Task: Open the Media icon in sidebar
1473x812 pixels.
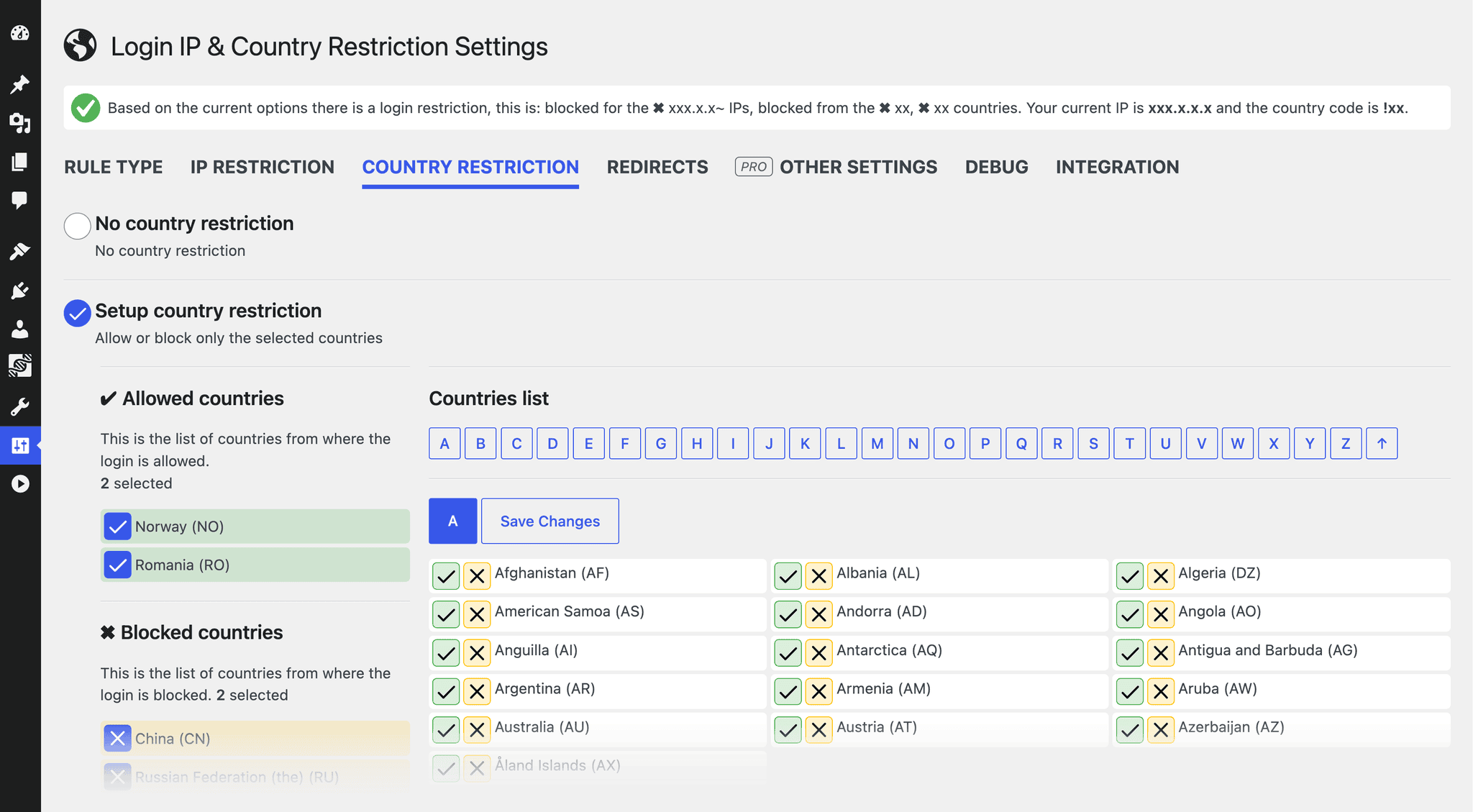Action: point(20,123)
